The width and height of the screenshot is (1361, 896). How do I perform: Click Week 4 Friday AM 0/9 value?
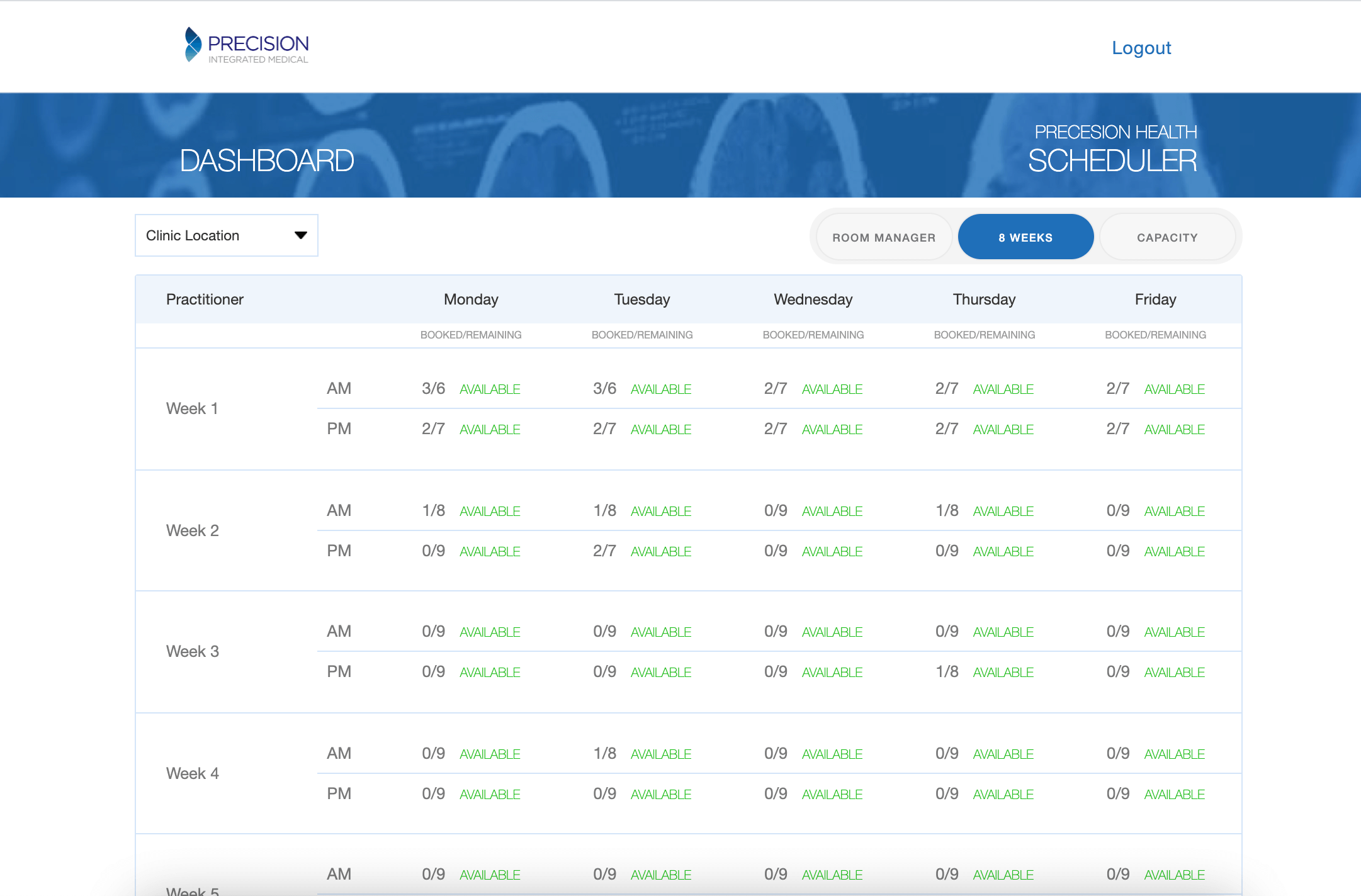coord(1119,753)
